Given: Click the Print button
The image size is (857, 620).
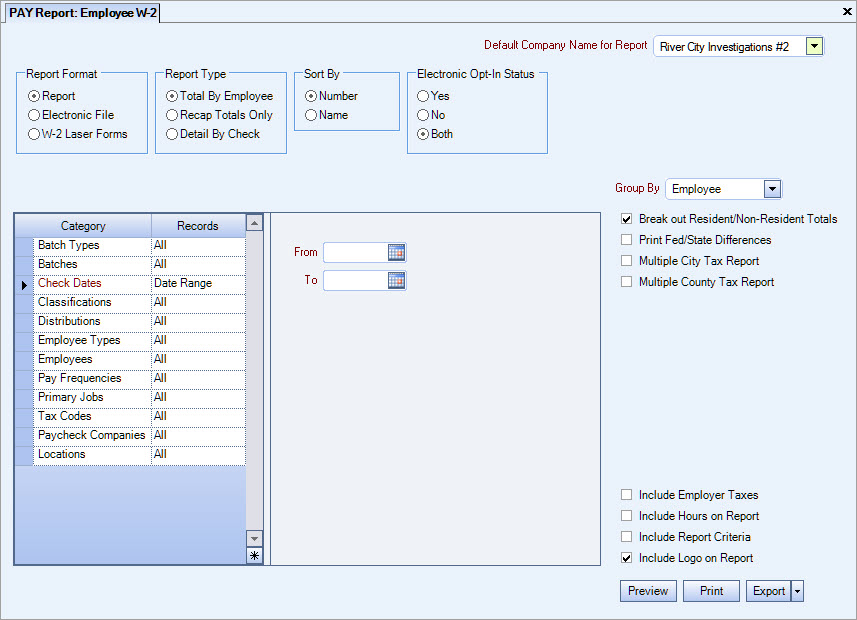Looking at the screenshot, I should click(x=711, y=591).
